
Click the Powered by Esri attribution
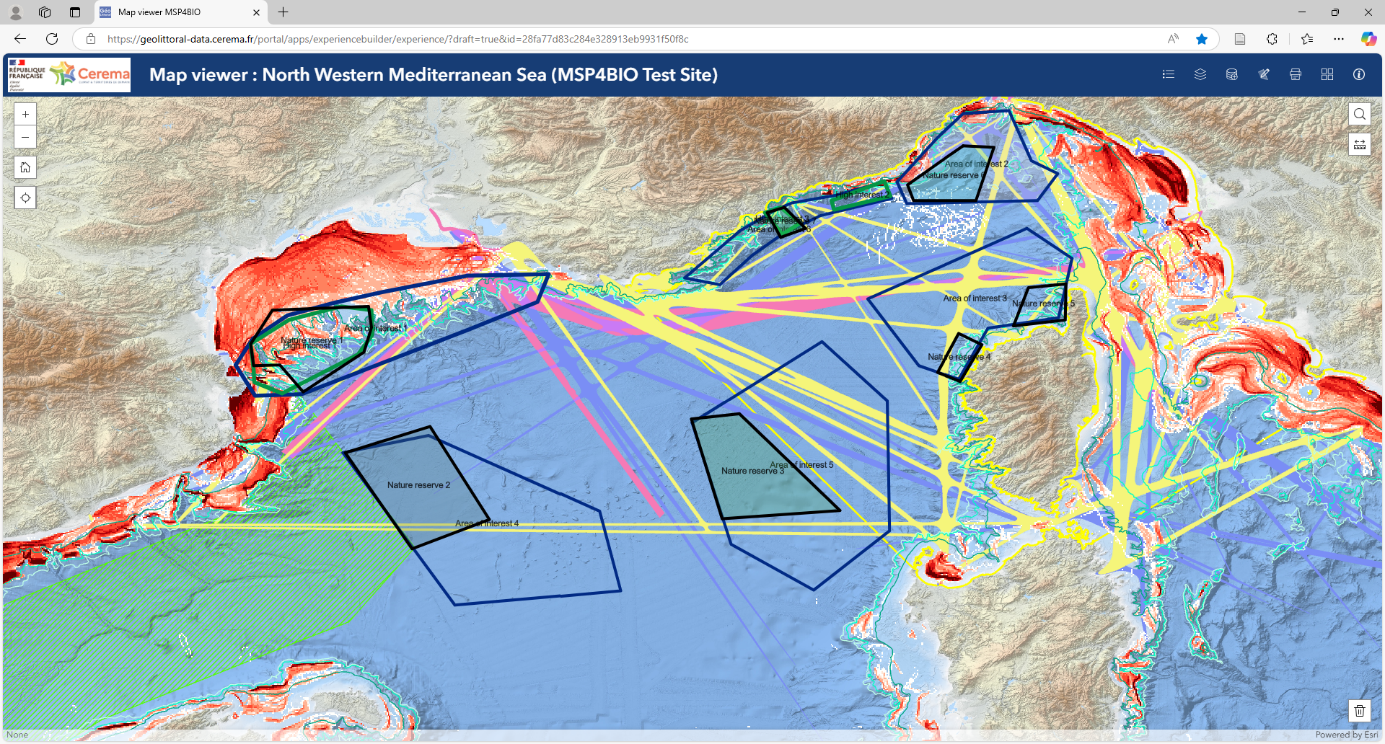pyautogui.click(x=1346, y=735)
